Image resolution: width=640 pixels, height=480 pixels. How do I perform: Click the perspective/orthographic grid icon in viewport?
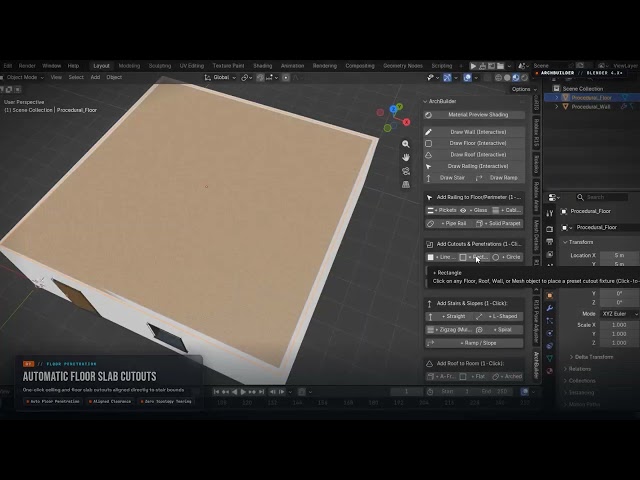(406, 184)
